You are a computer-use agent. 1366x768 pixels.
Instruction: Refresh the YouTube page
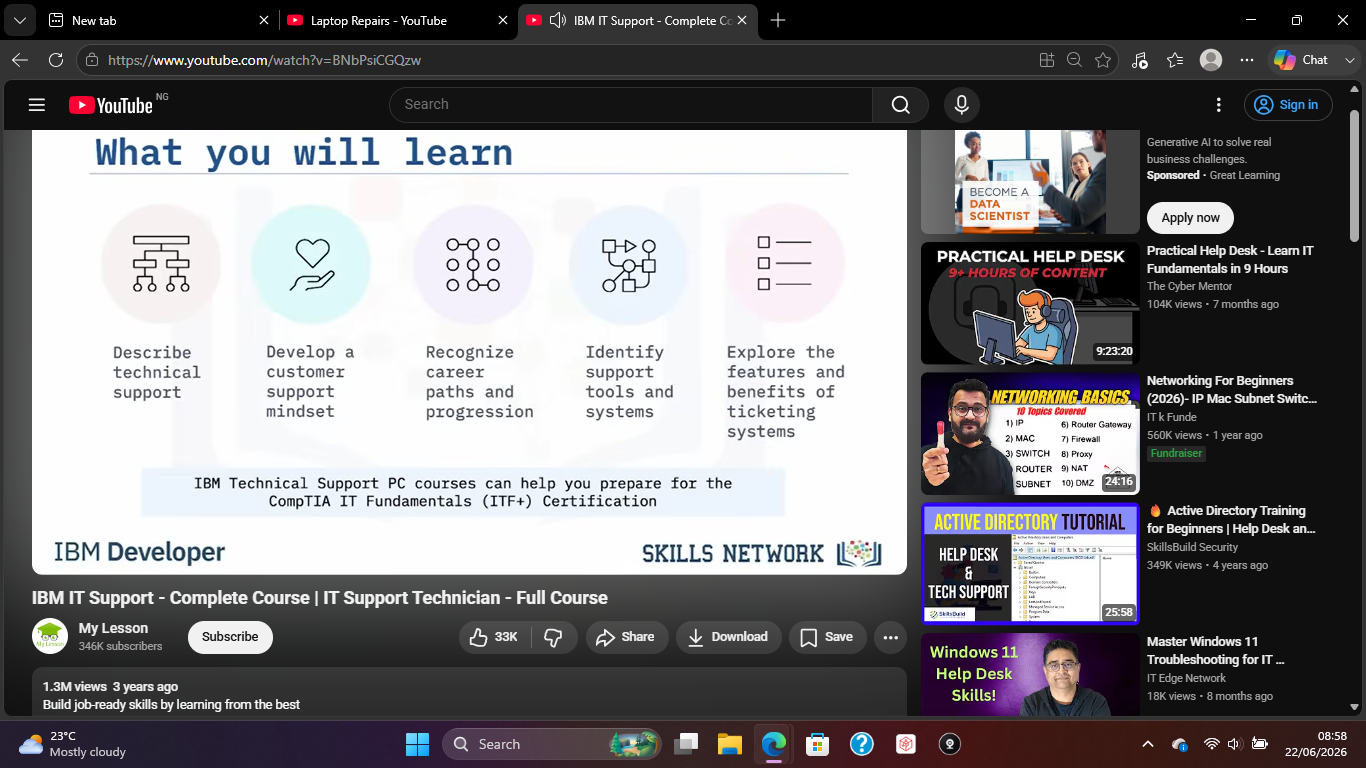point(56,60)
